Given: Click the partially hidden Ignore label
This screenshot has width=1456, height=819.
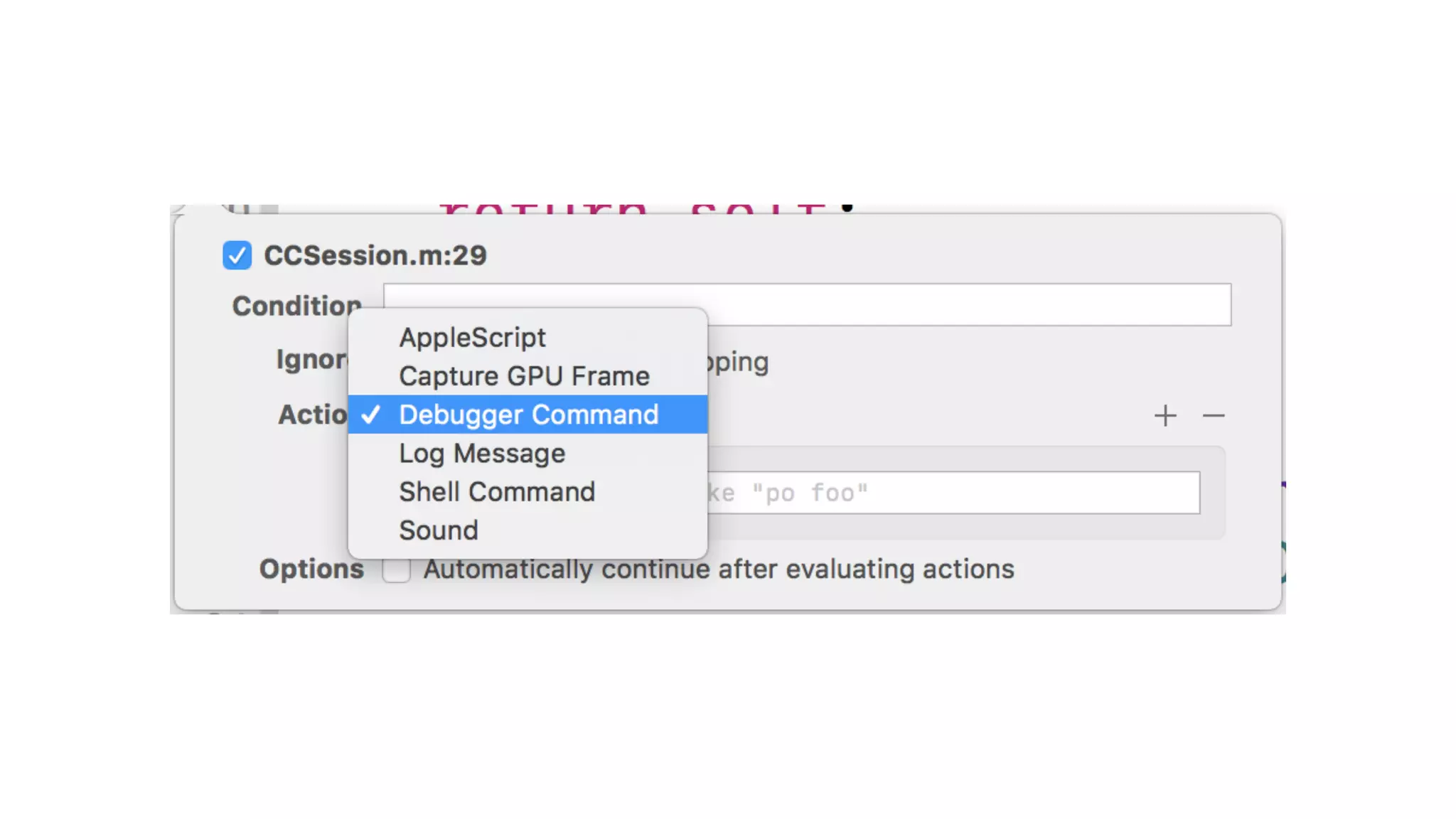Looking at the screenshot, I should (311, 360).
